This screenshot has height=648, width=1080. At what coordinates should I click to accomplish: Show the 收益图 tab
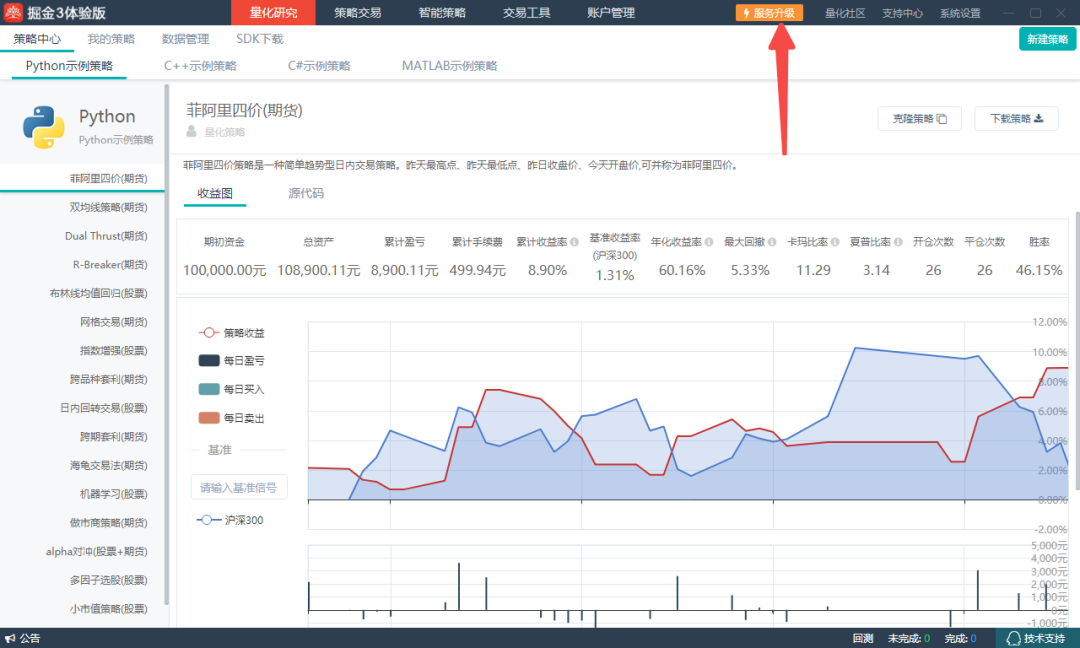(x=215, y=194)
